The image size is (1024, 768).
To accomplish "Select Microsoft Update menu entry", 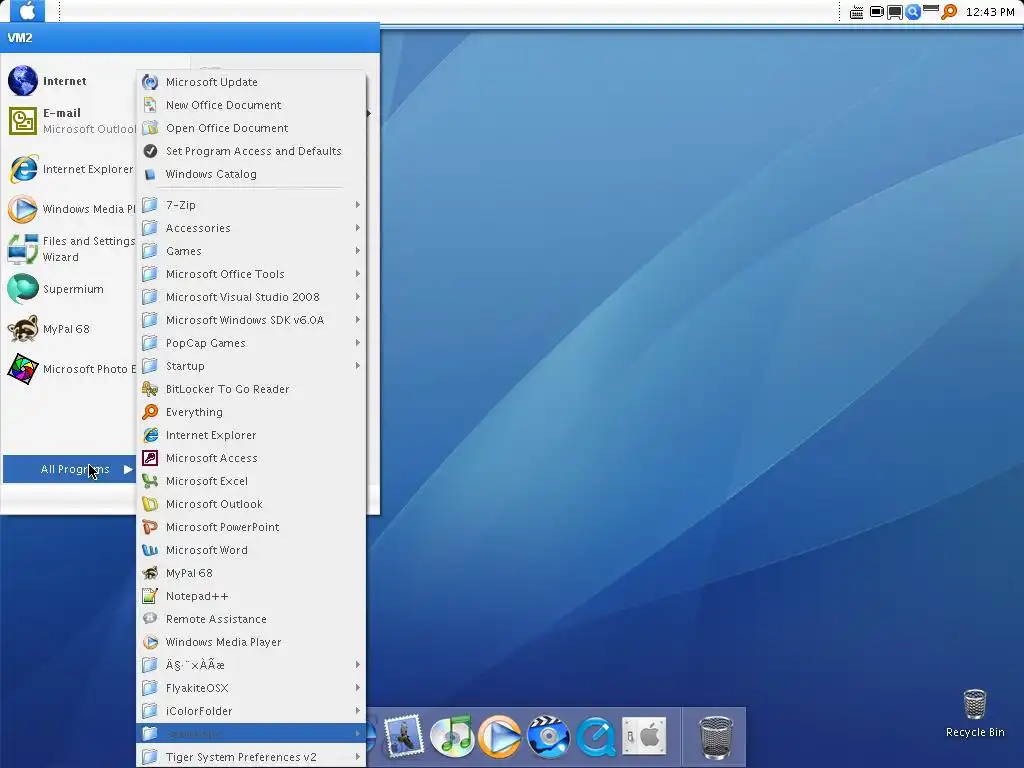I will tap(251, 82).
